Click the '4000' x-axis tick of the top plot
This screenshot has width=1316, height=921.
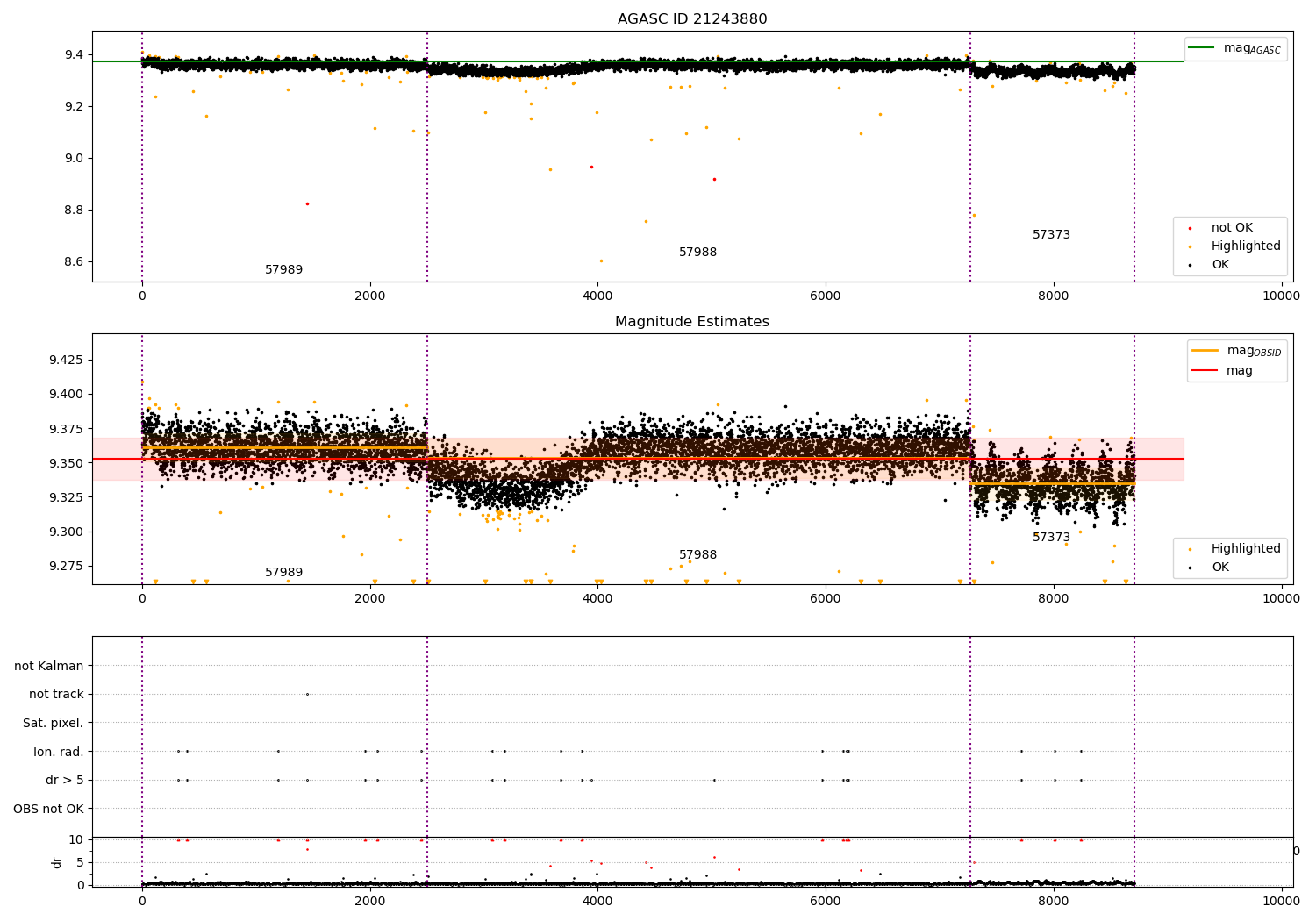[x=597, y=296]
